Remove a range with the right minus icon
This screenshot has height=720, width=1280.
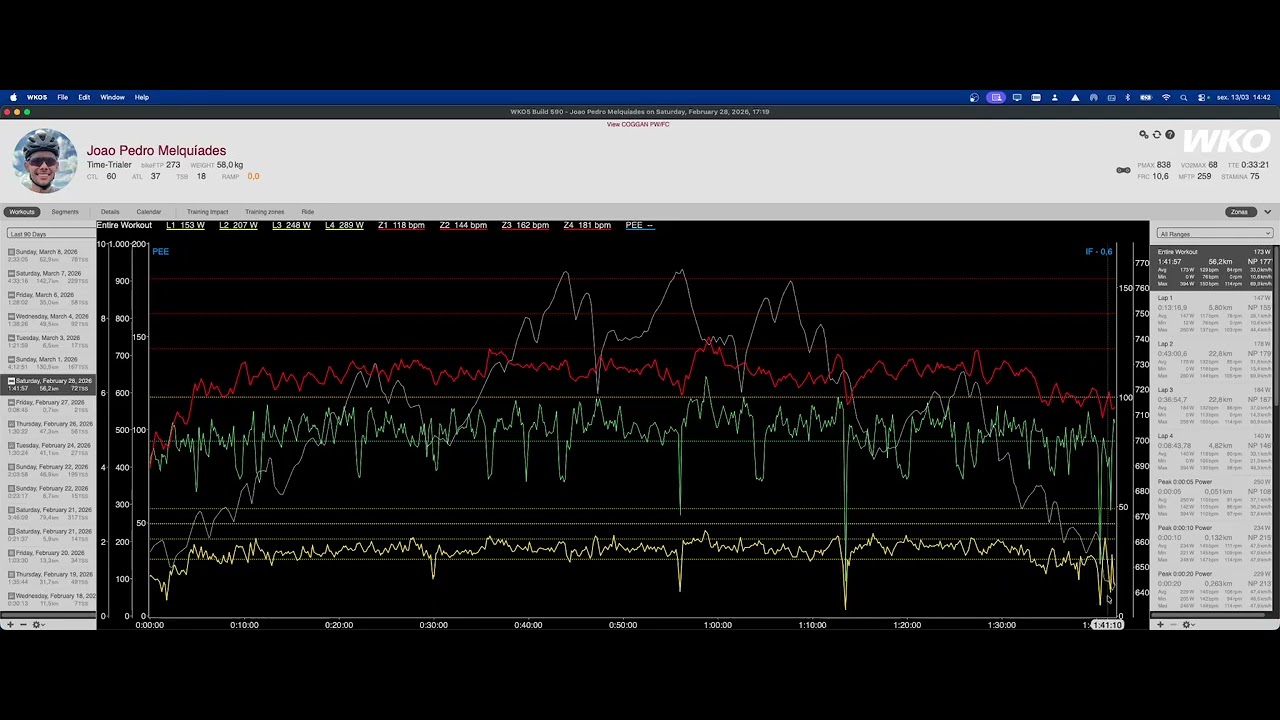pyautogui.click(x=1174, y=625)
